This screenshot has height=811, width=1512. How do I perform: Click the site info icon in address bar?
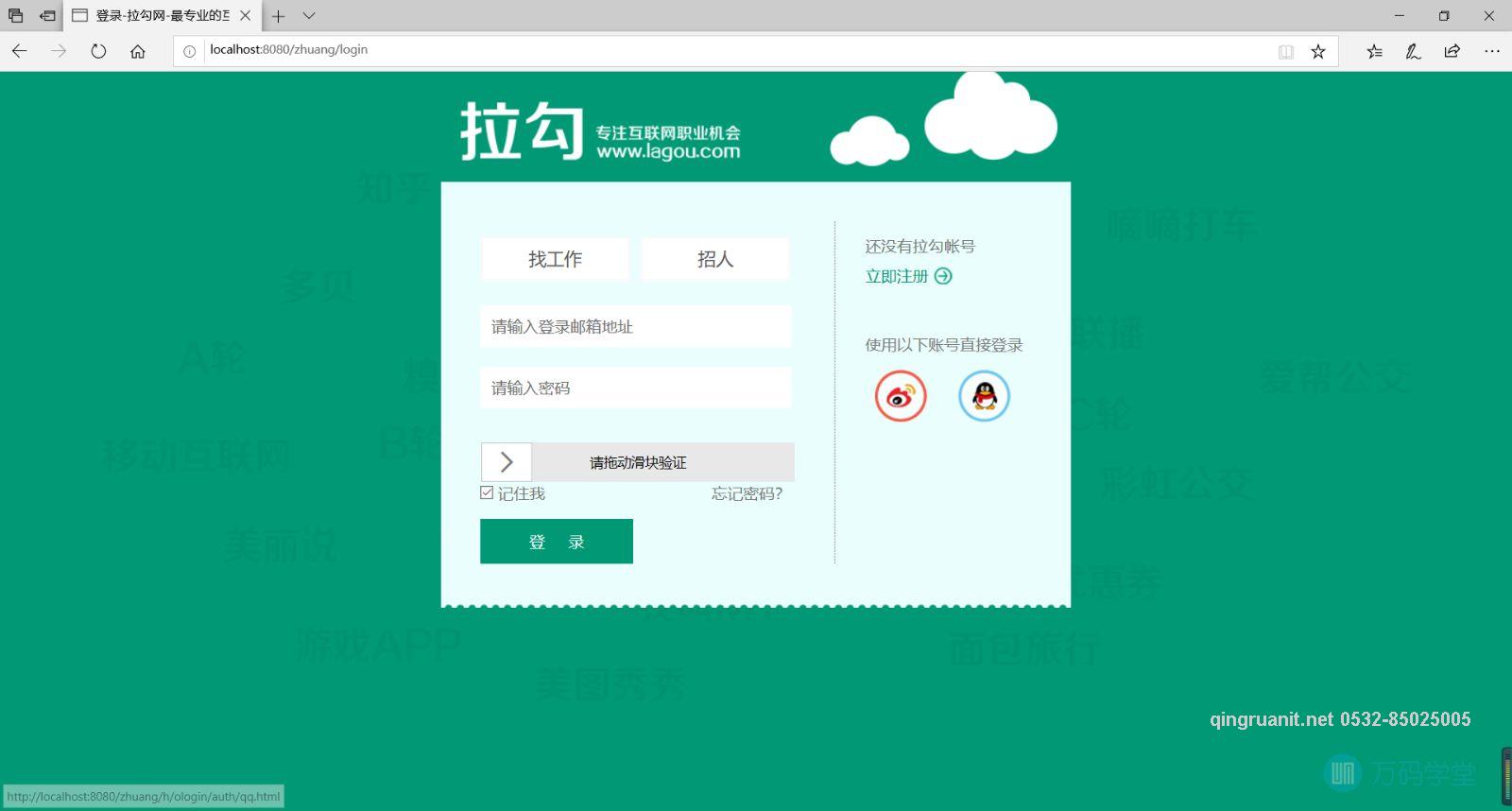pos(189,51)
